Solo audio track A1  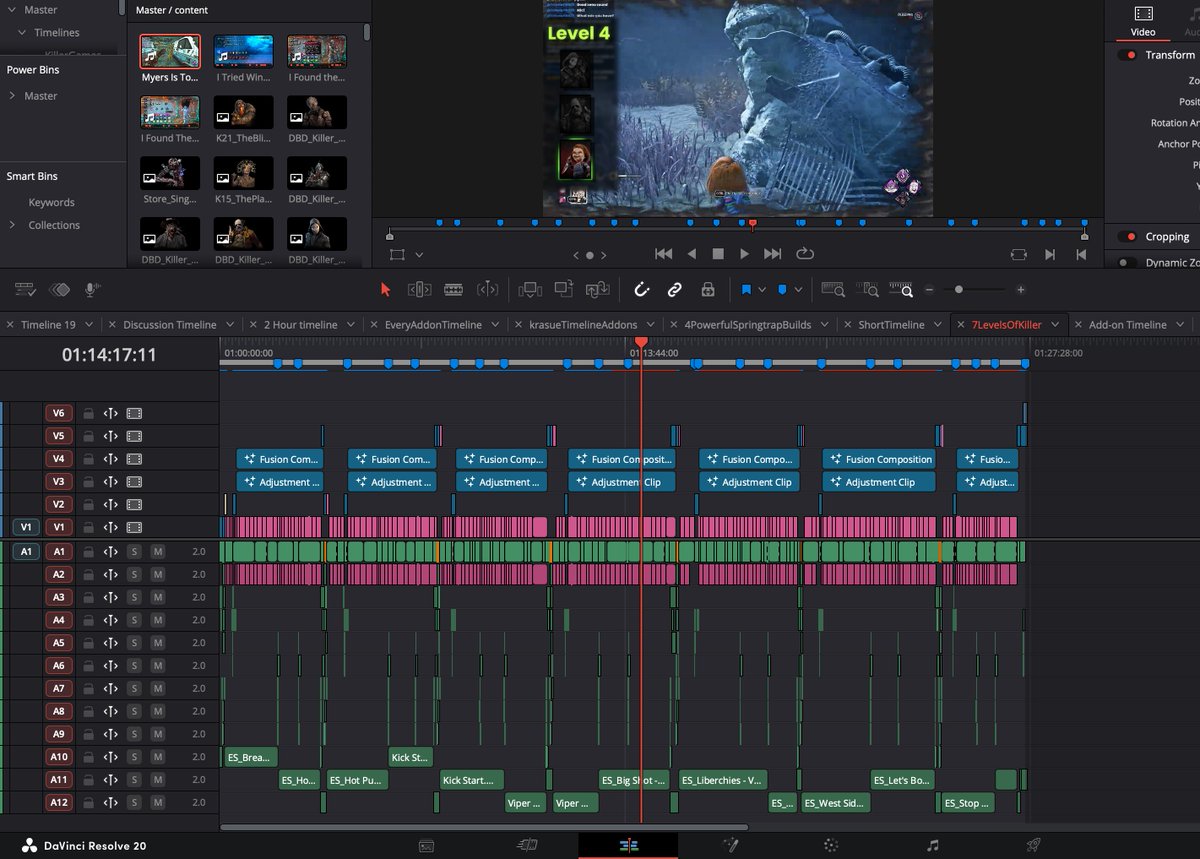click(x=134, y=551)
